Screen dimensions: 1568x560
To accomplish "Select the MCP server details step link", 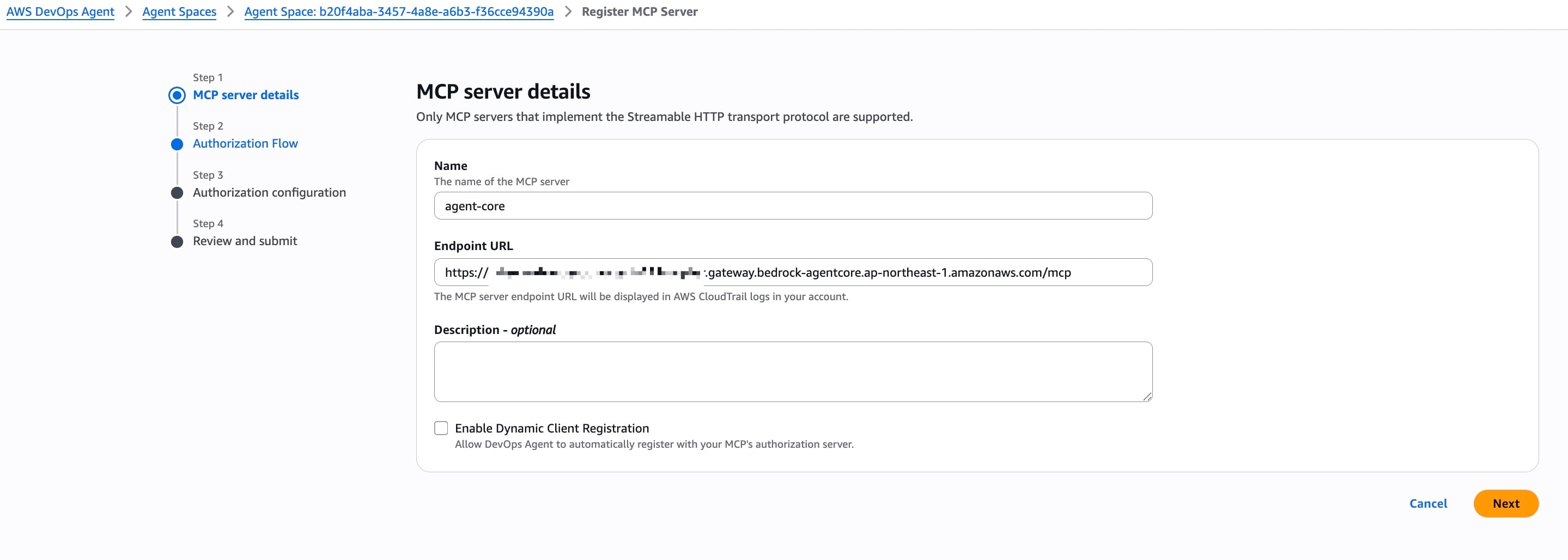I will point(245,94).
